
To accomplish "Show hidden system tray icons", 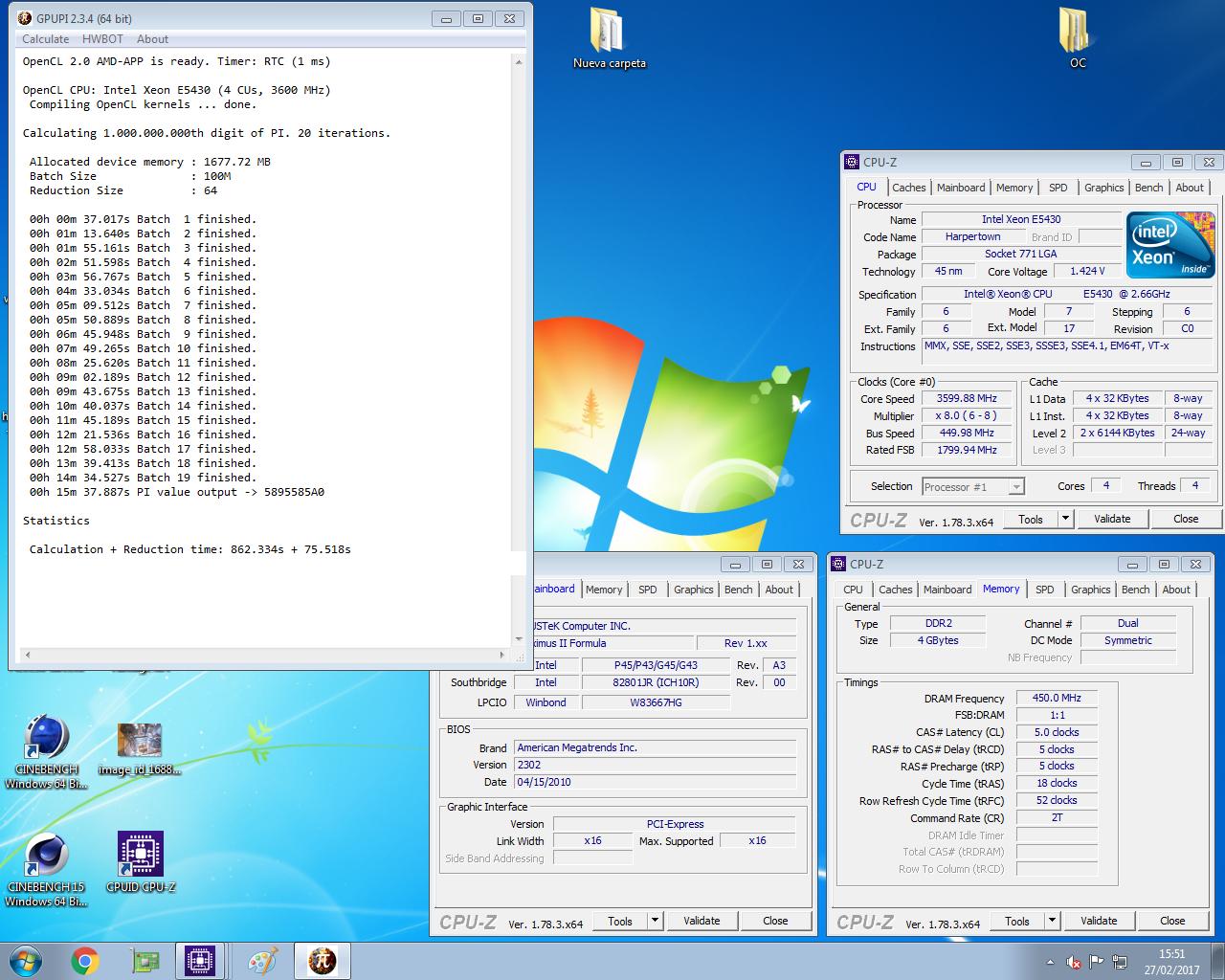I will 1052,962.
